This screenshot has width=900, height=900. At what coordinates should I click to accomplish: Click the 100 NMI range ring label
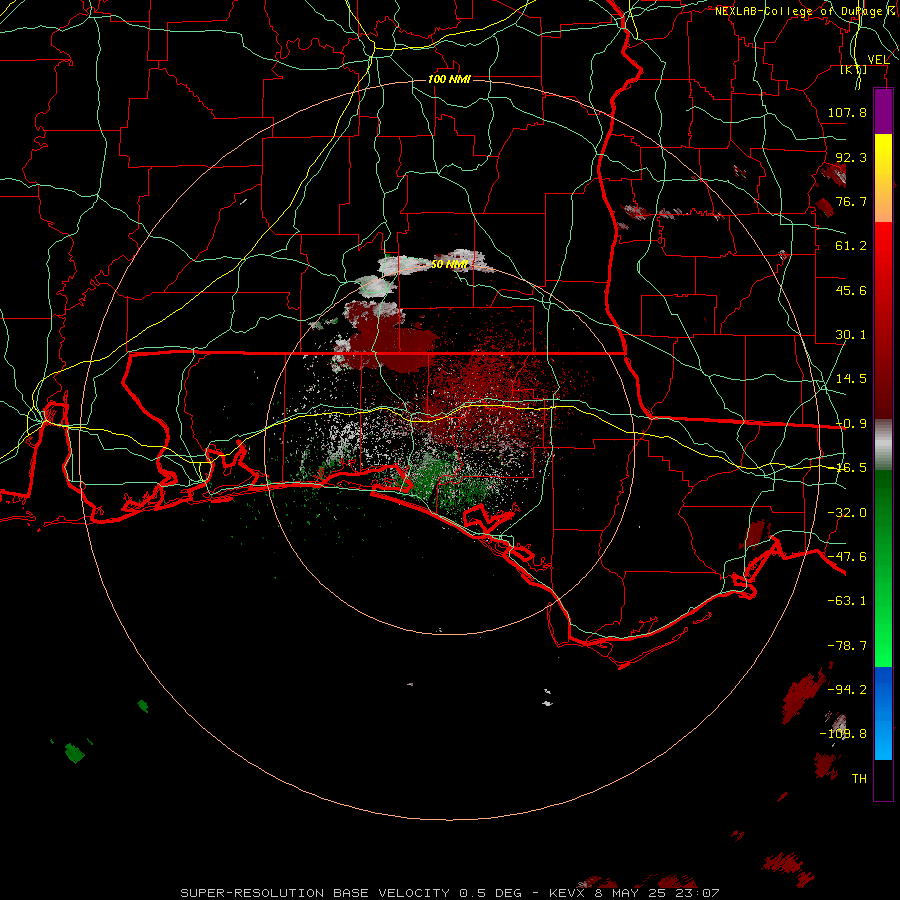click(x=449, y=79)
